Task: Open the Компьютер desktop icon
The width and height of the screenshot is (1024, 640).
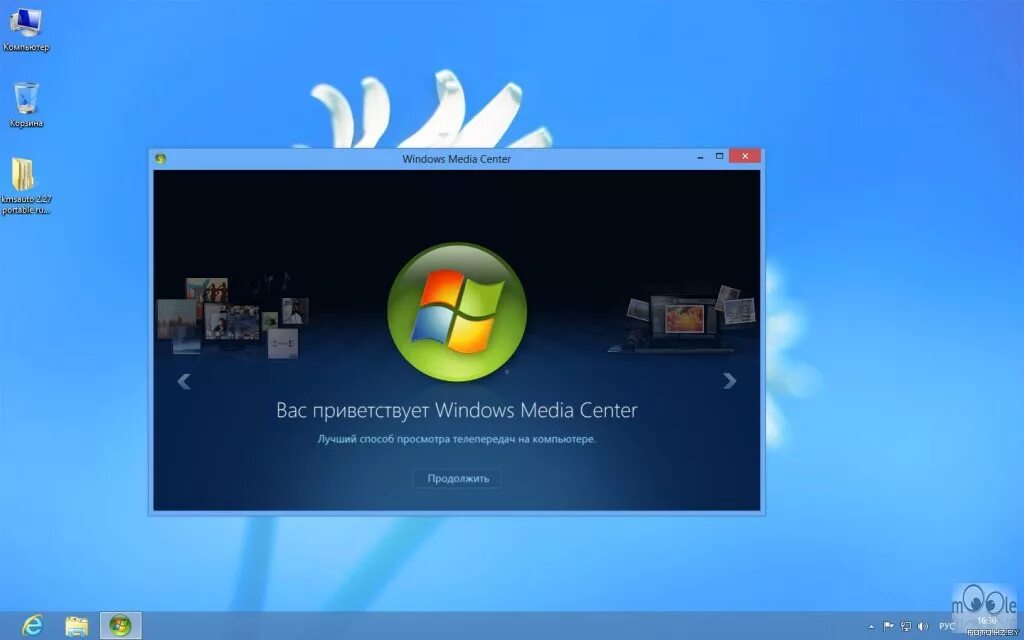Action: [x=25, y=29]
